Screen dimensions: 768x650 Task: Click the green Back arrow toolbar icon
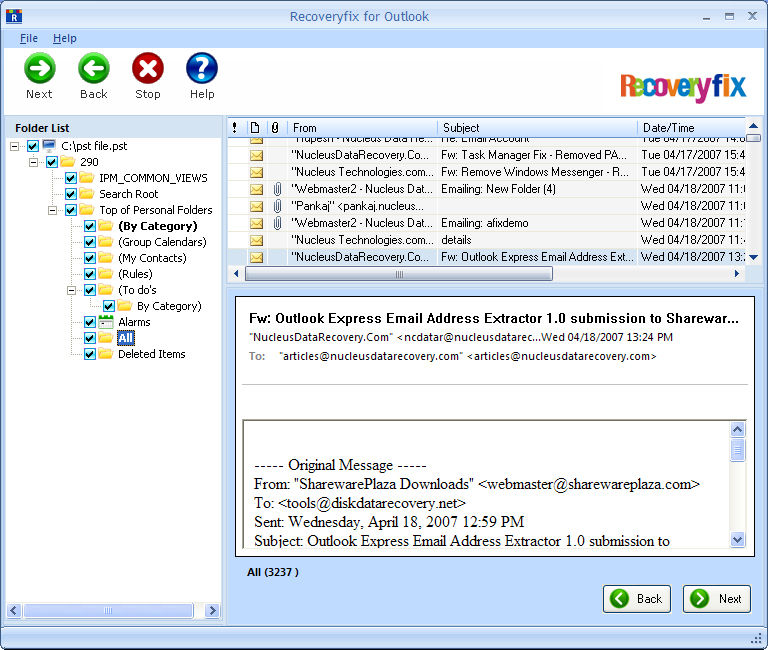[94, 68]
